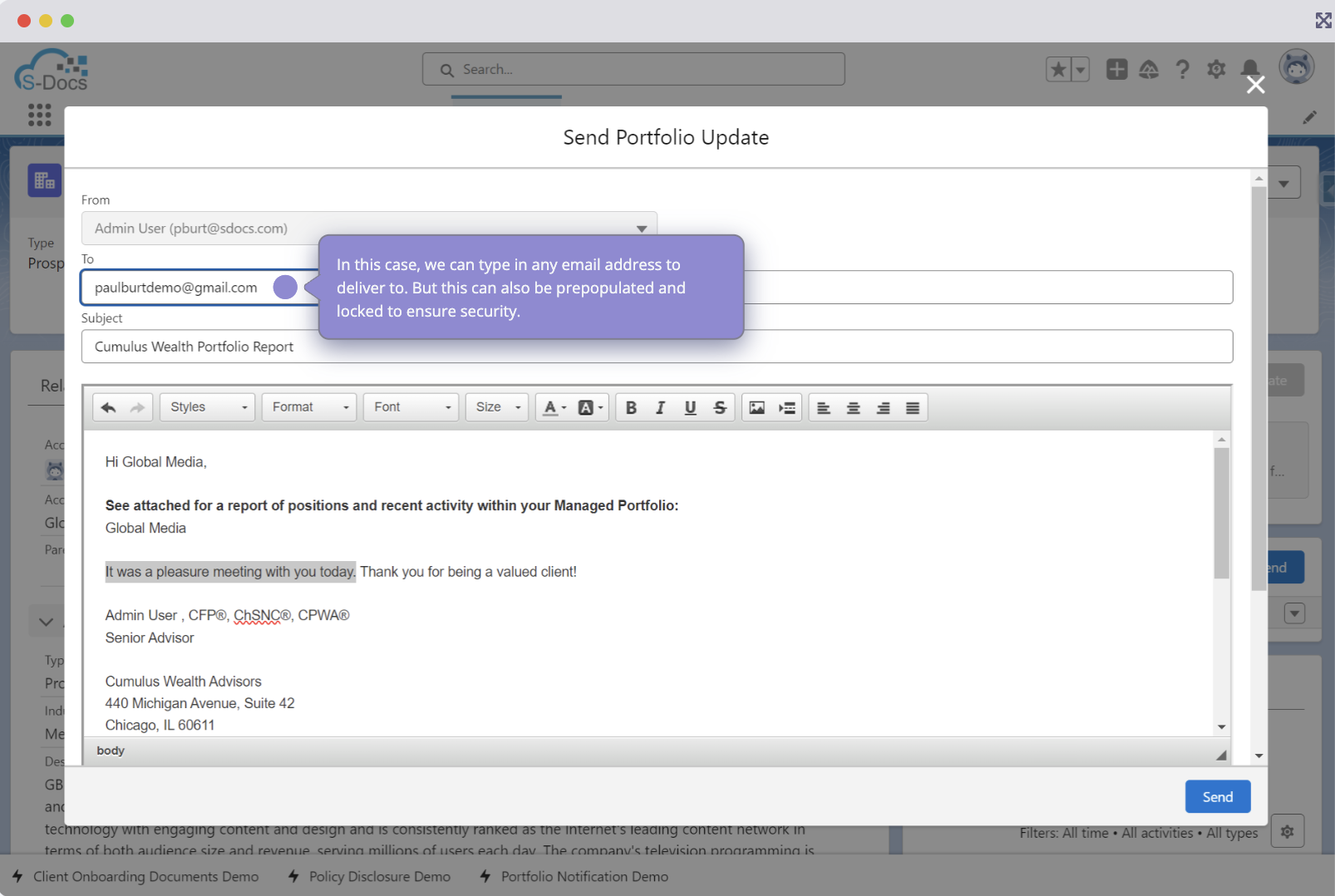Click the fullscreen expand icon in the title bar
Viewport: 1335px width, 896px height.
pyautogui.click(x=1323, y=20)
